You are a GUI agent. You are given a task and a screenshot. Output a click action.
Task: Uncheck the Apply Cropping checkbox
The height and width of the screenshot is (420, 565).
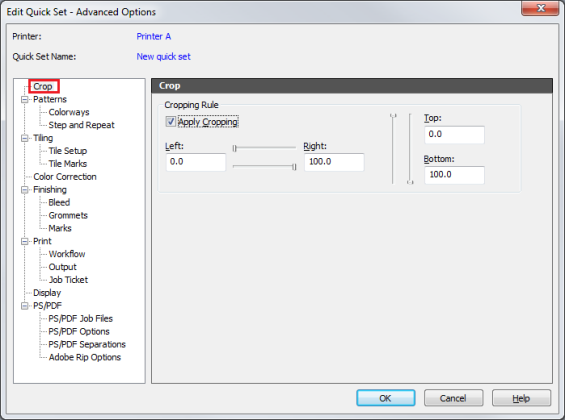click(171, 122)
